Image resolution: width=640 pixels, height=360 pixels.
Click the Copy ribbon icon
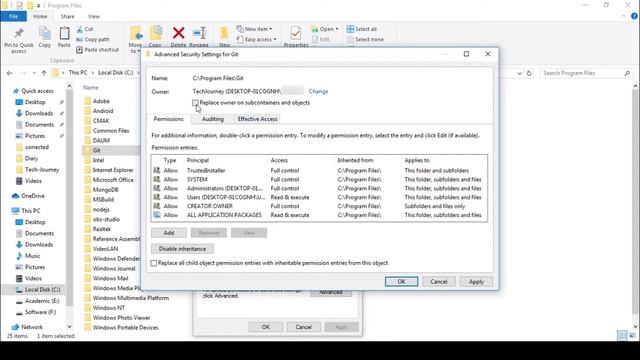coord(44,33)
